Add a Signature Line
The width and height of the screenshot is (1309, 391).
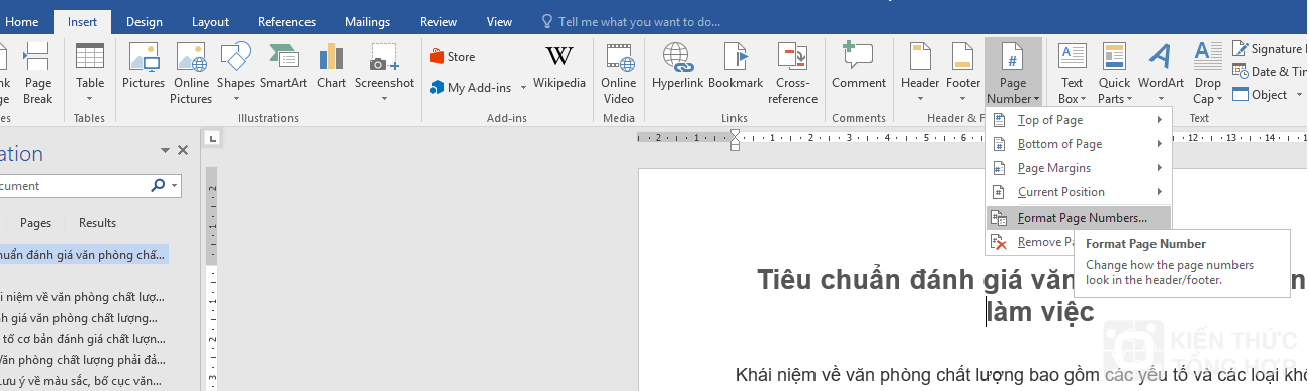[1268, 48]
